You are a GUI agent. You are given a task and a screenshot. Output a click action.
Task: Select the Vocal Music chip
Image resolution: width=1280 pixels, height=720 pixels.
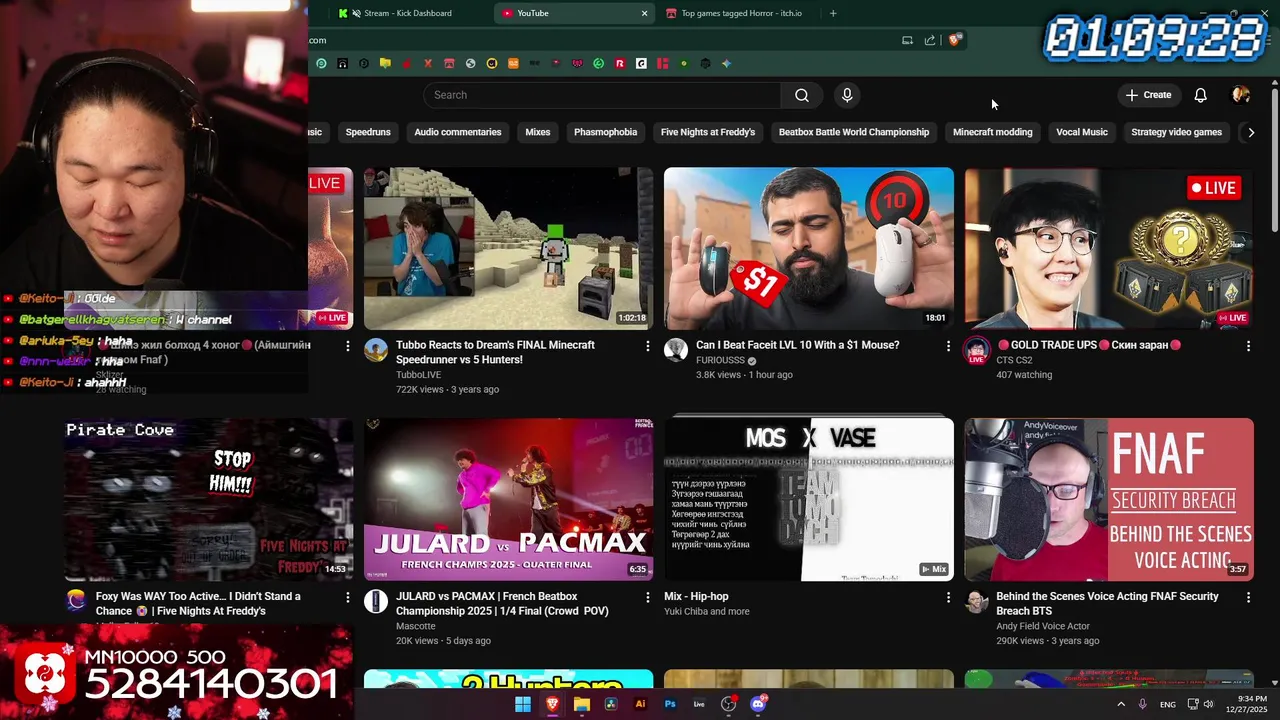[1082, 132]
